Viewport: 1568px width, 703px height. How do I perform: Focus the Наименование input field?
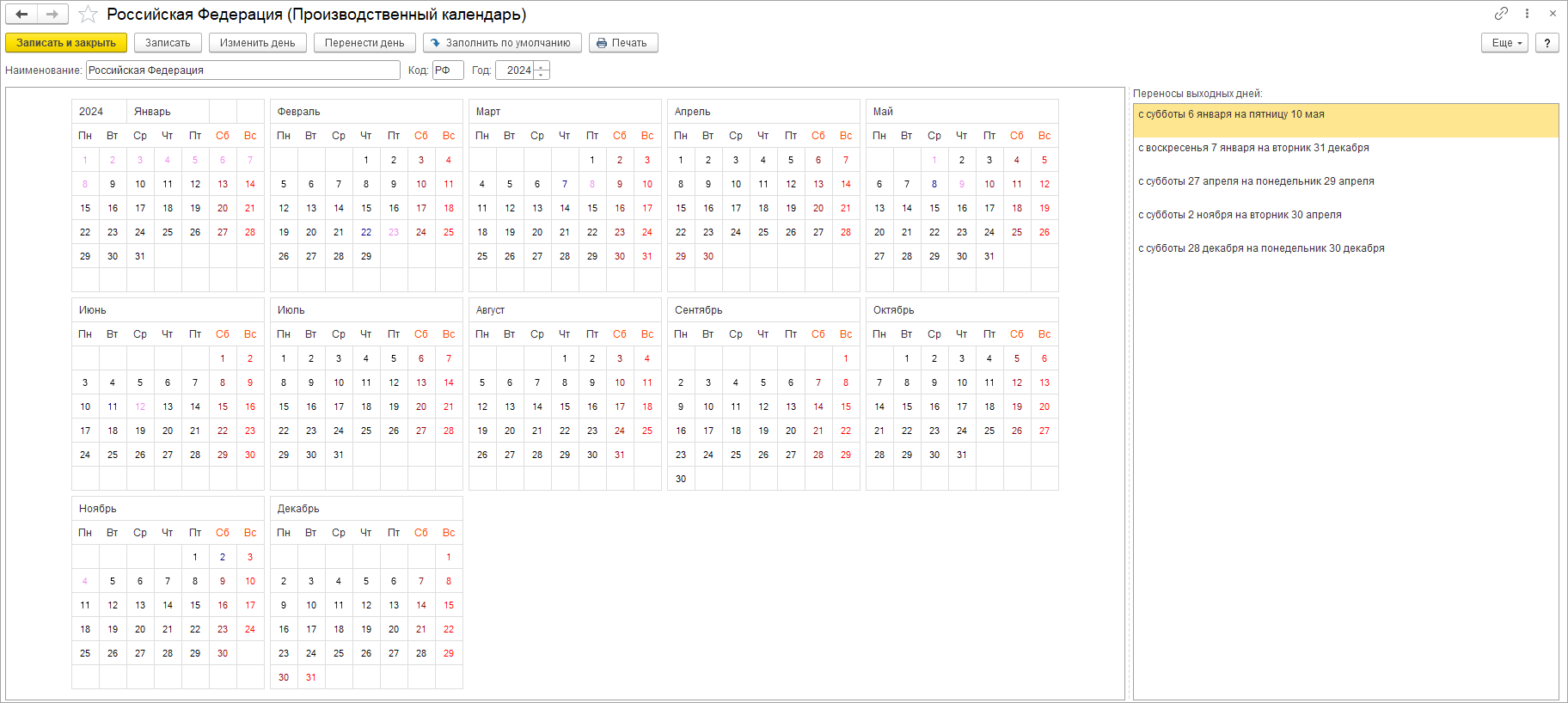coord(243,70)
